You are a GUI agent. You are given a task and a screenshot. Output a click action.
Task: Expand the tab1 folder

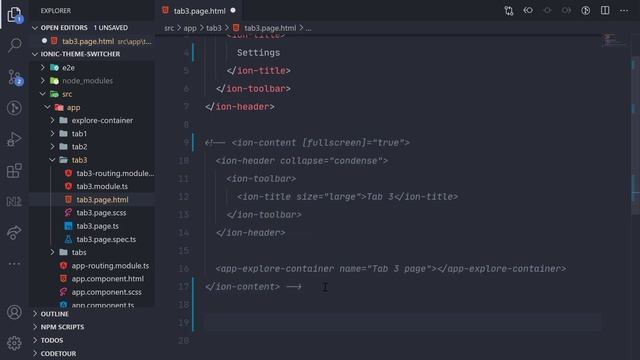[x=53, y=133]
